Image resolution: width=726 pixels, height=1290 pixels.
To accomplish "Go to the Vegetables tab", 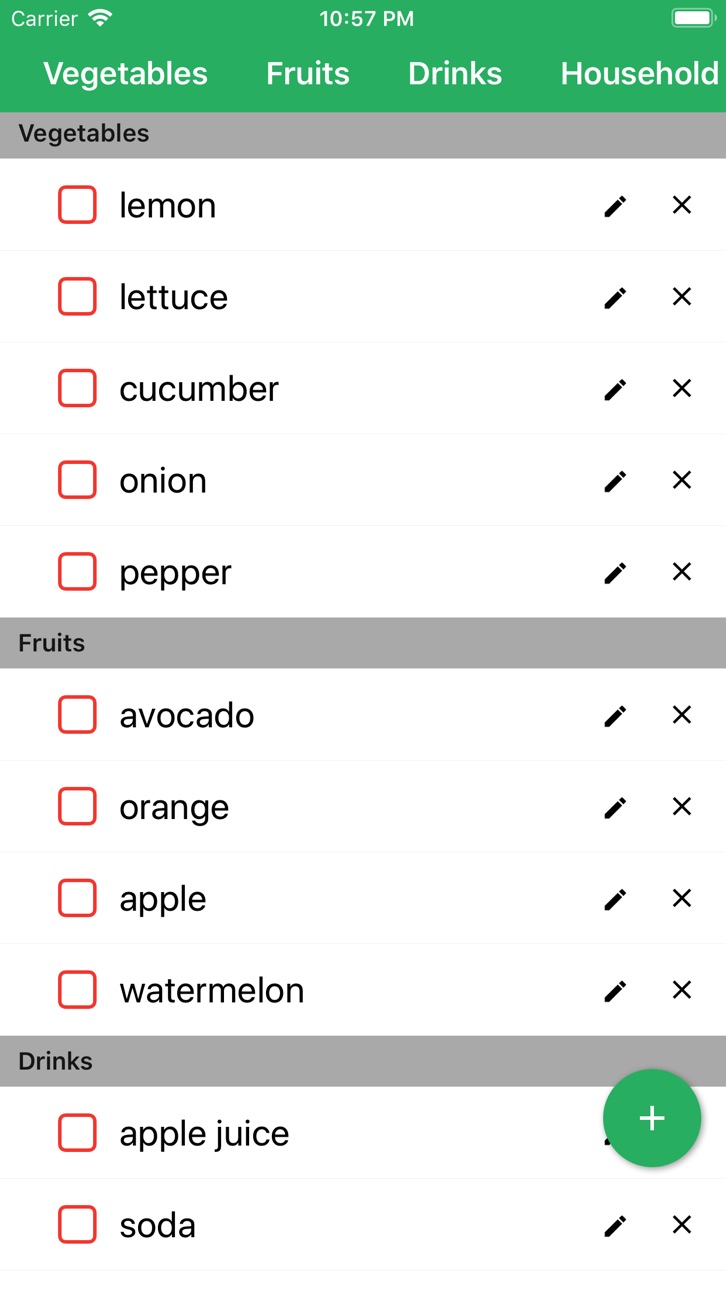I will point(126,73).
